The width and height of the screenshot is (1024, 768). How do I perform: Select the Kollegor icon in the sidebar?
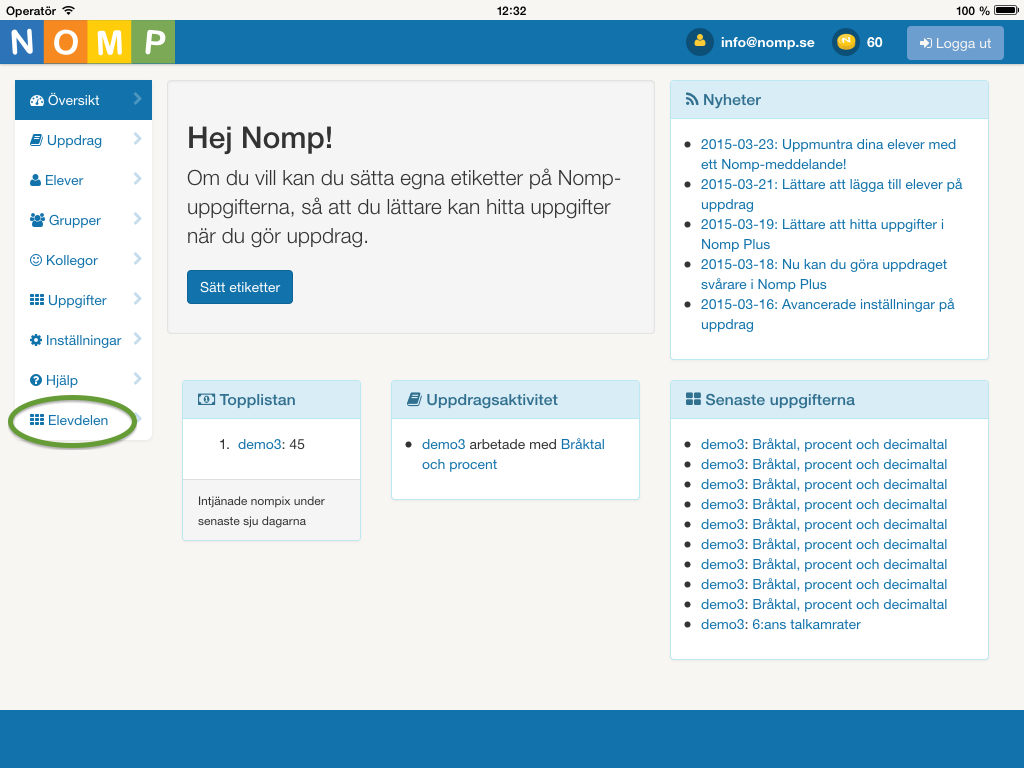[34, 260]
